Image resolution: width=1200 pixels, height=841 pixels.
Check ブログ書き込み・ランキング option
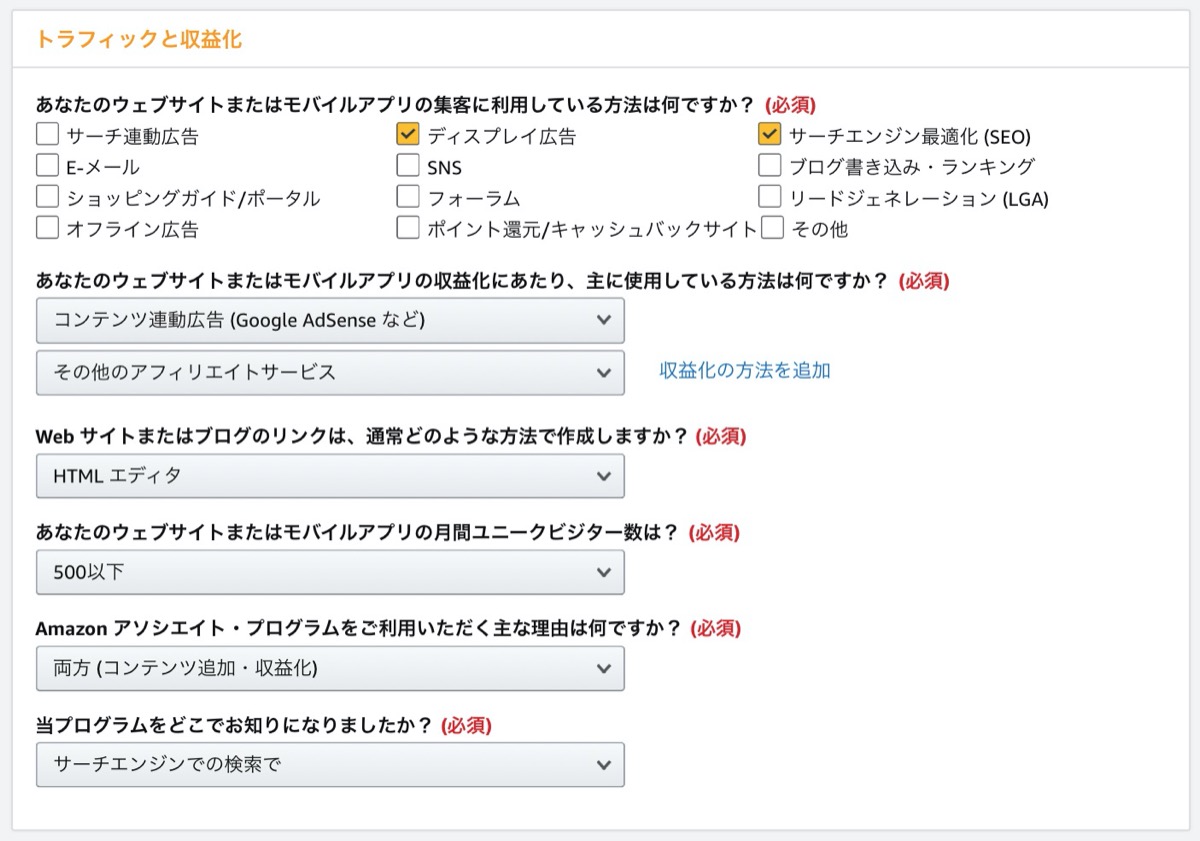769,165
